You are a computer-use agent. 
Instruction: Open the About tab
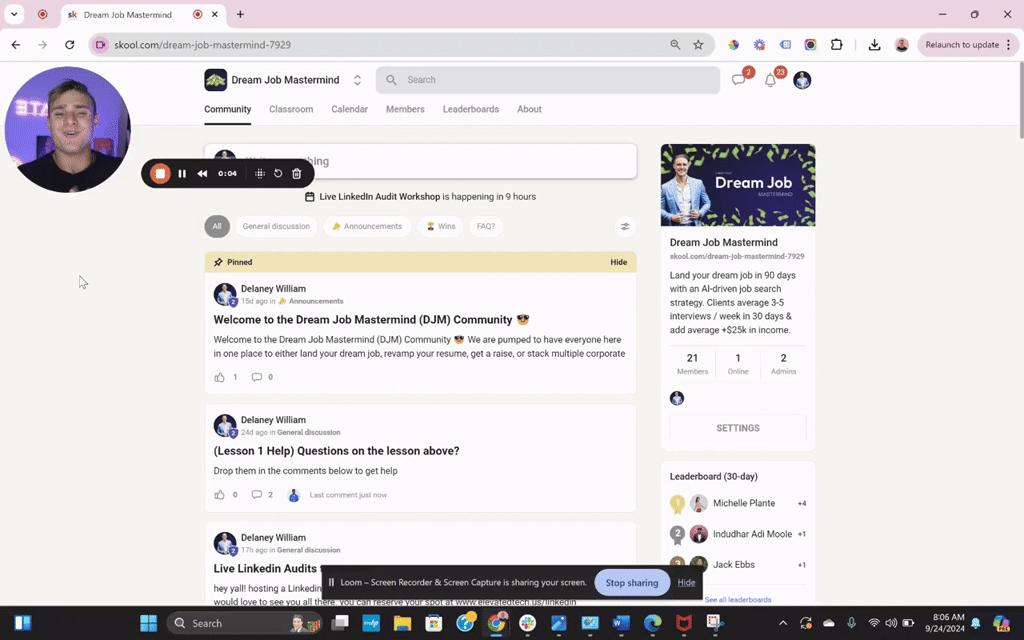pyautogui.click(x=529, y=109)
